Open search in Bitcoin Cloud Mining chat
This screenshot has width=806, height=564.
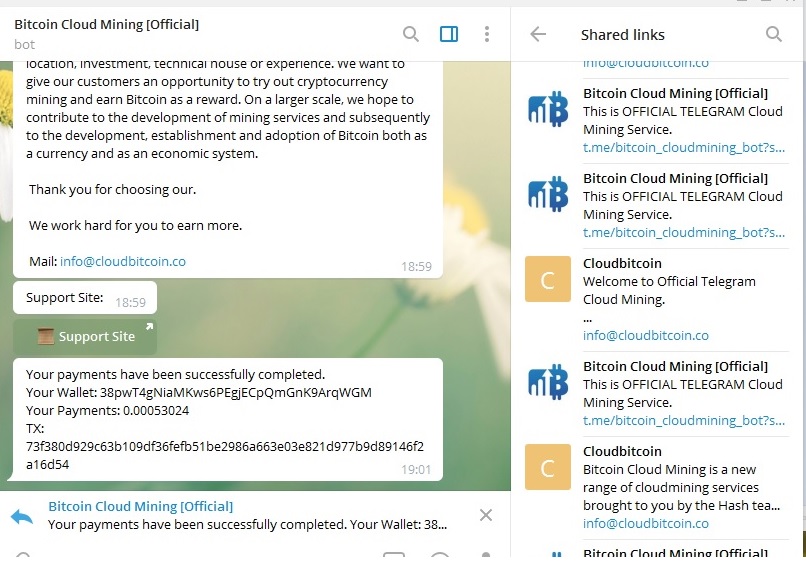411,34
